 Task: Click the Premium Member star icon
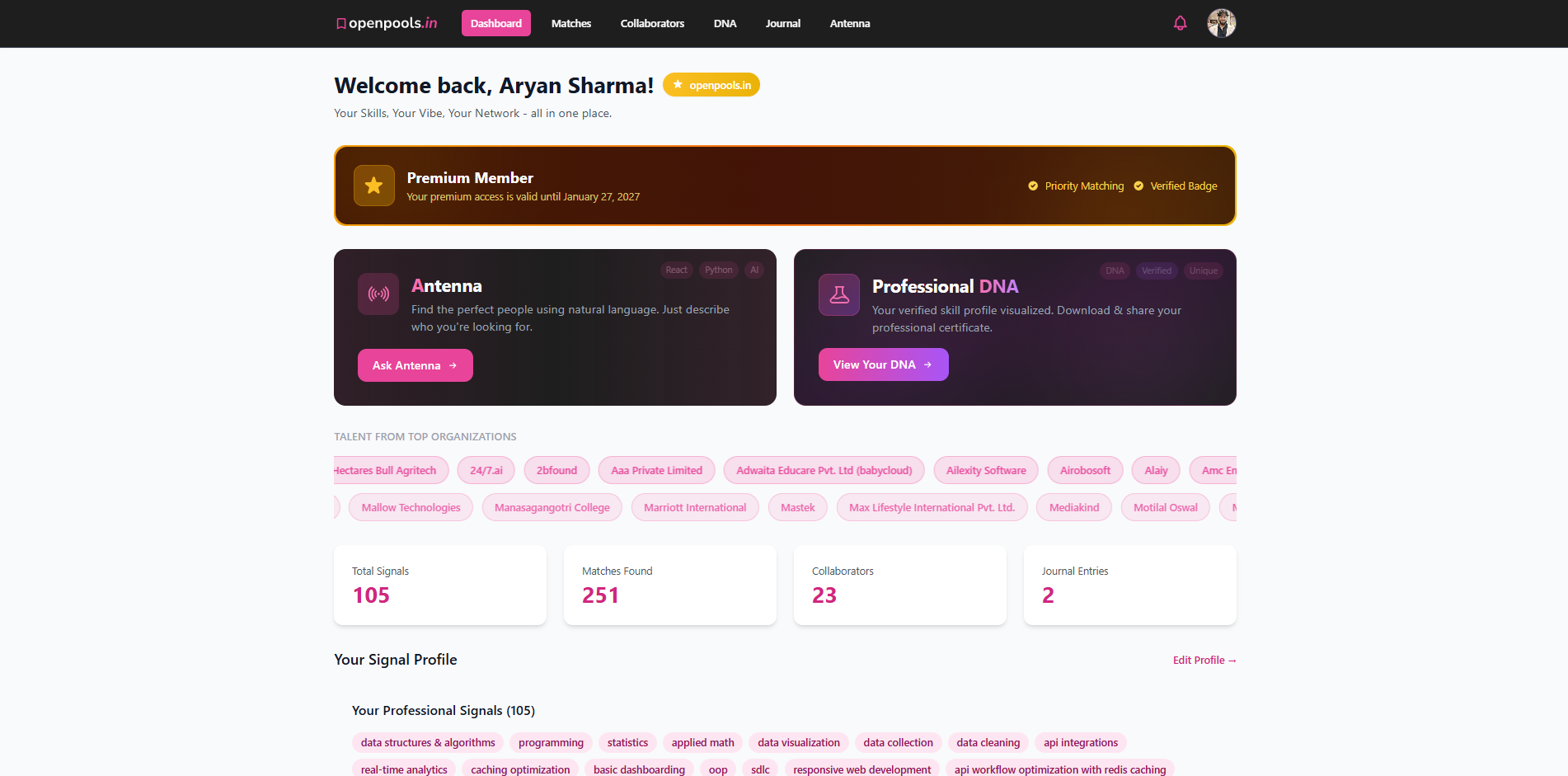click(373, 186)
